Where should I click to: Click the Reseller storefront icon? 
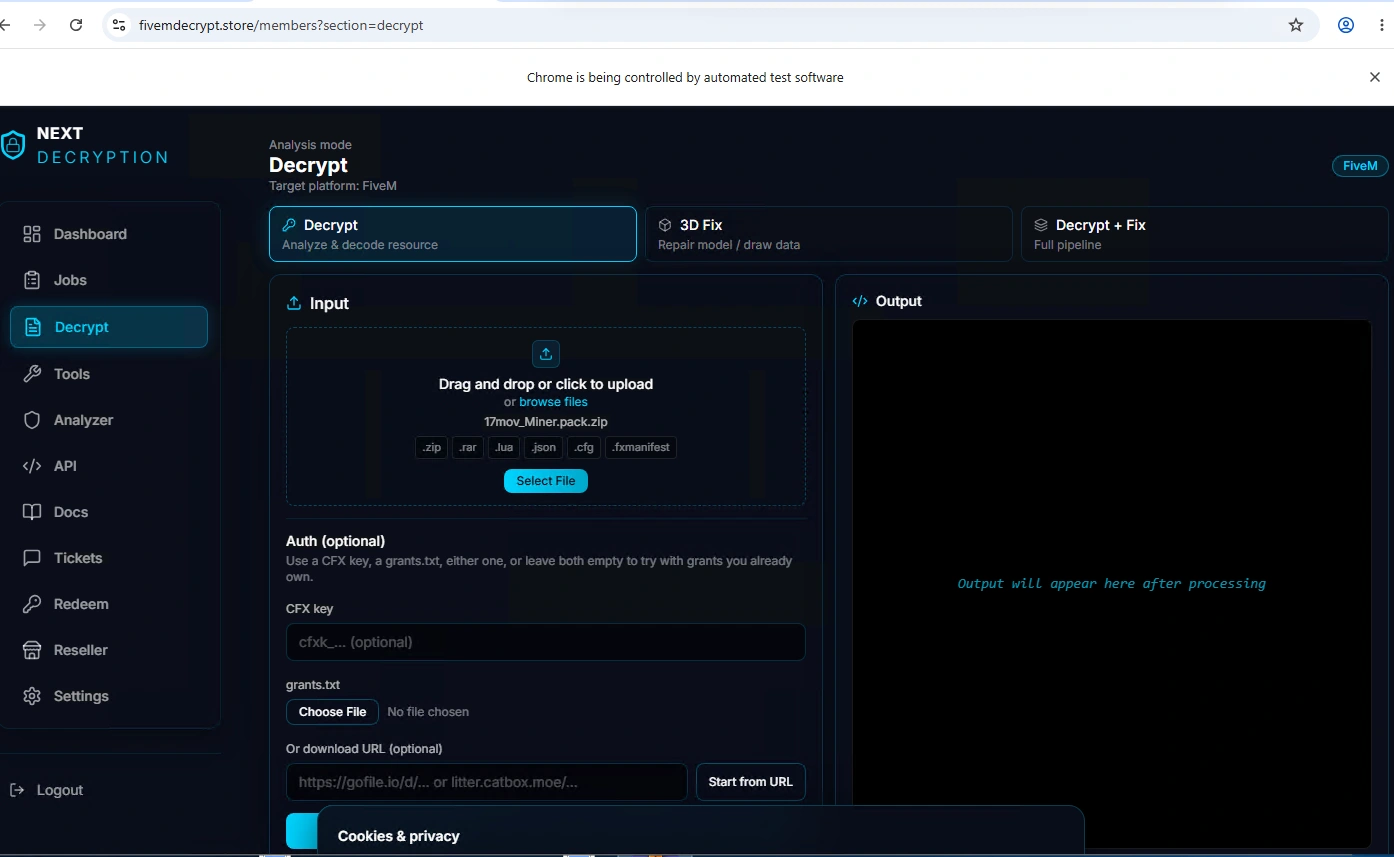pyautogui.click(x=32, y=650)
